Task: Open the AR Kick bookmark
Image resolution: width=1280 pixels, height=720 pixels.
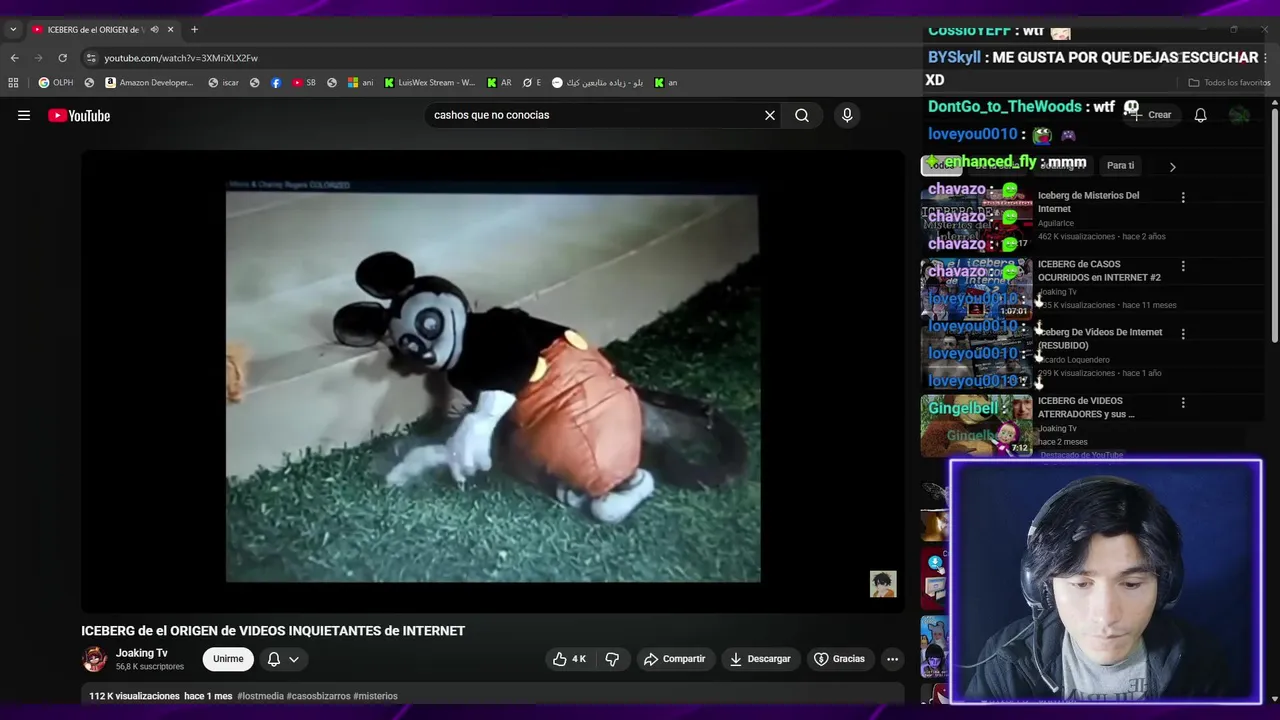Action: tap(499, 83)
